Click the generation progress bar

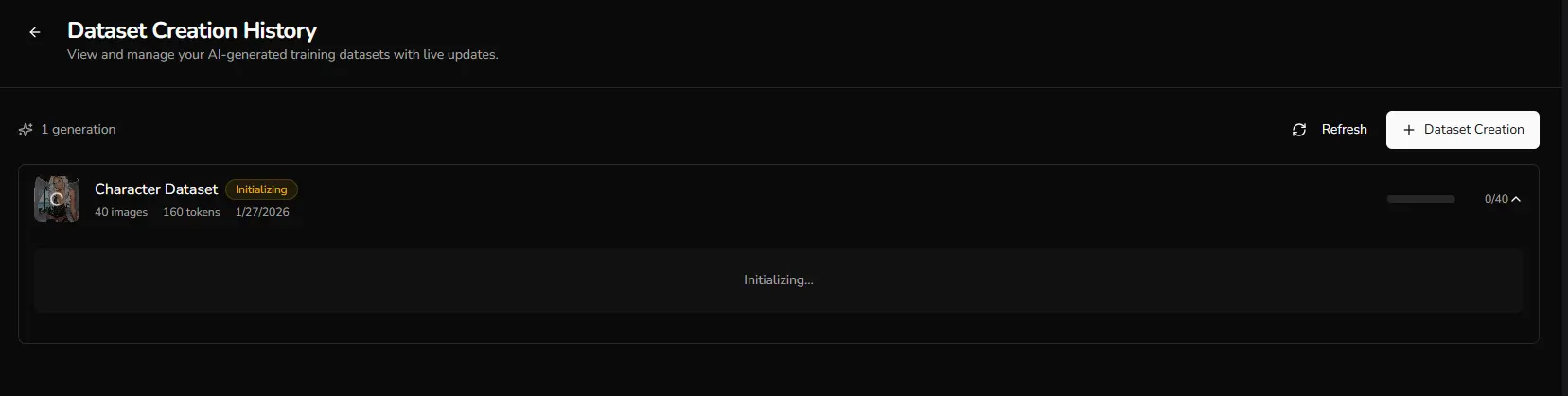pyautogui.click(x=1420, y=199)
